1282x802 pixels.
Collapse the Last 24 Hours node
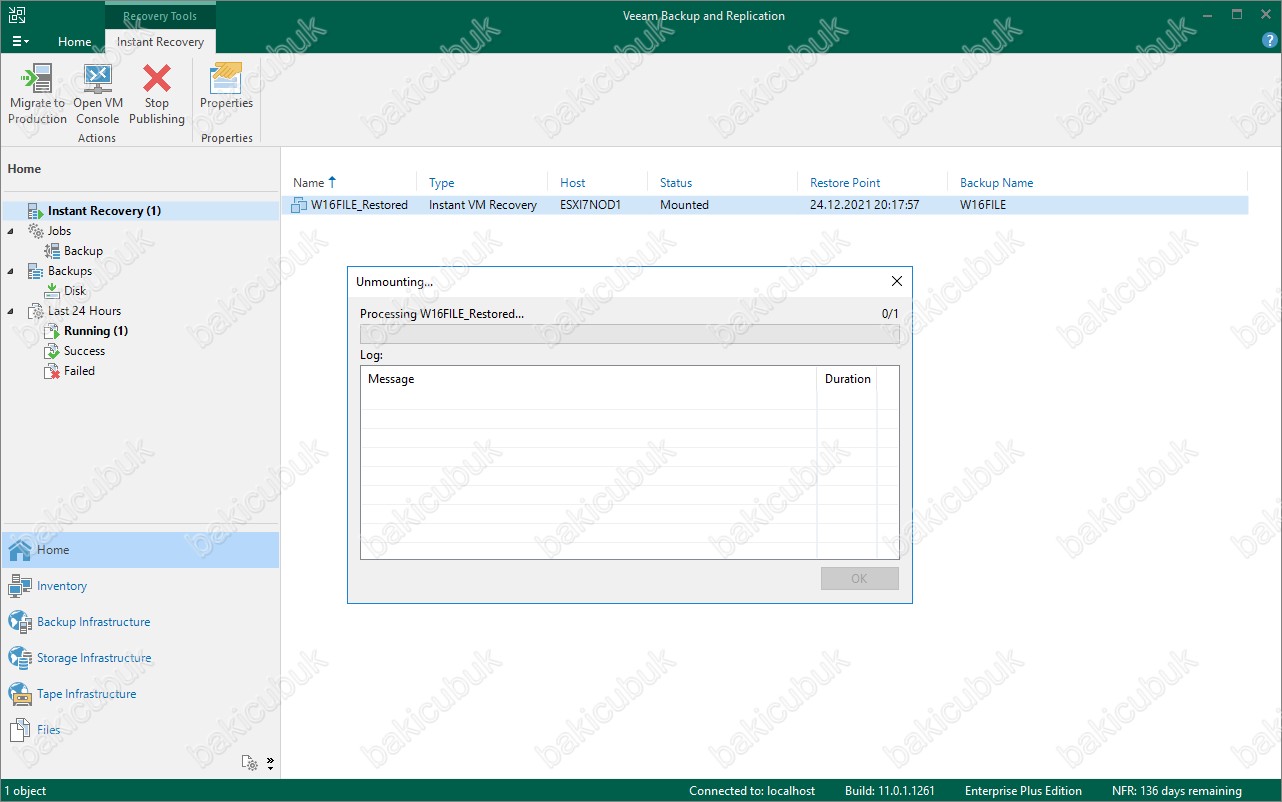[11, 311]
